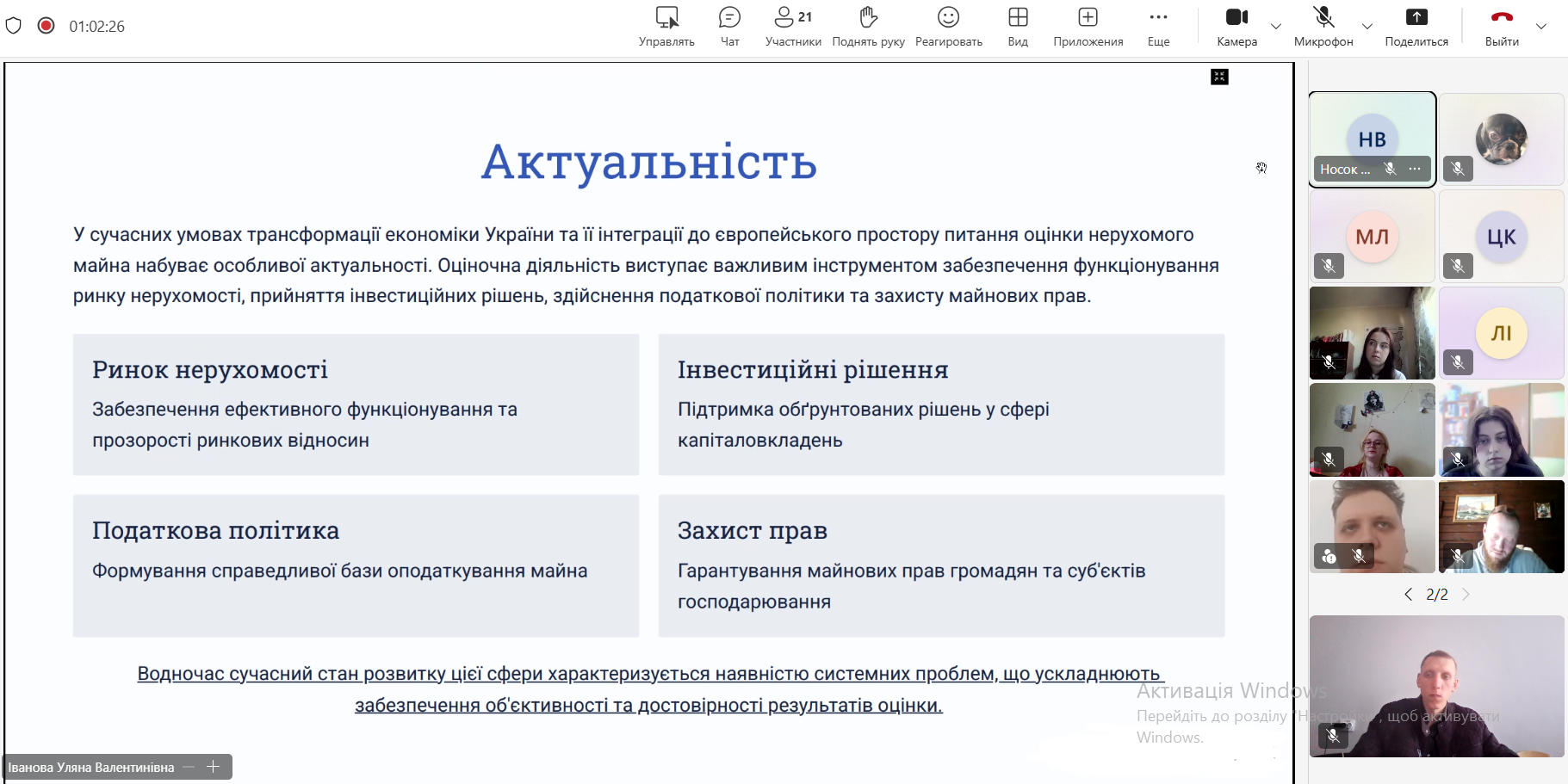1568x784 pixels.
Task: Raise hand with Поднять руку button
Action: click(x=868, y=26)
